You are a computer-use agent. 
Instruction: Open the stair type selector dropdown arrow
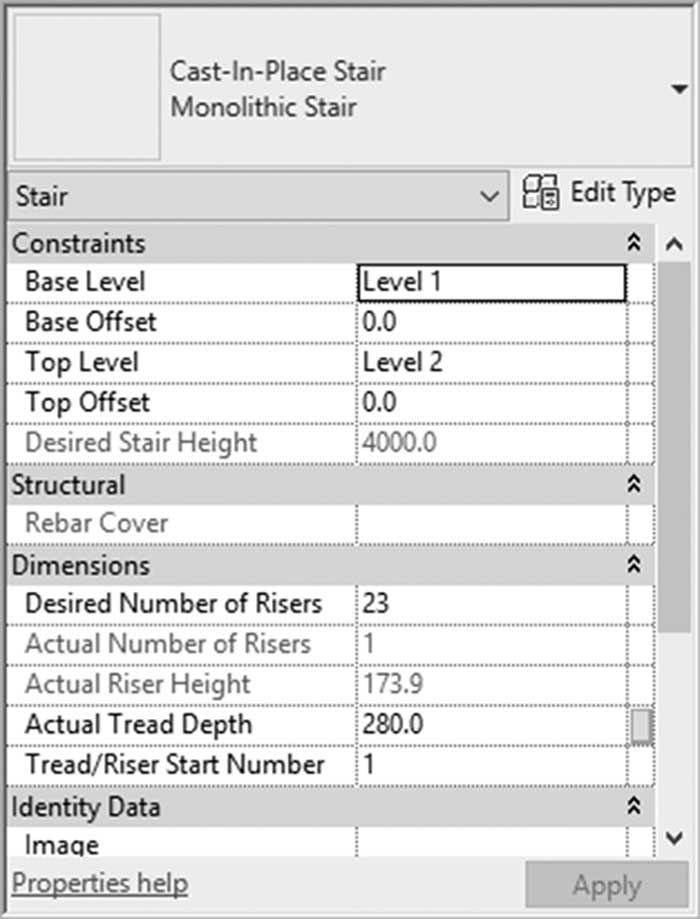pos(679,90)
